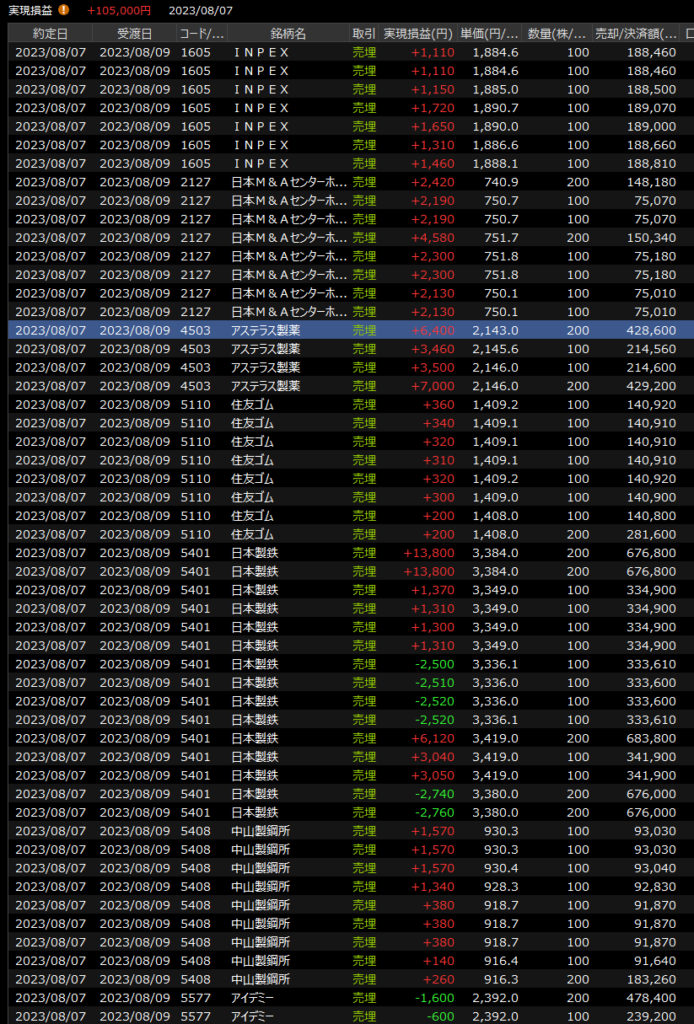
Task: Click the orange warning icon beside 実現損益
Action: (x=64, y=10)
